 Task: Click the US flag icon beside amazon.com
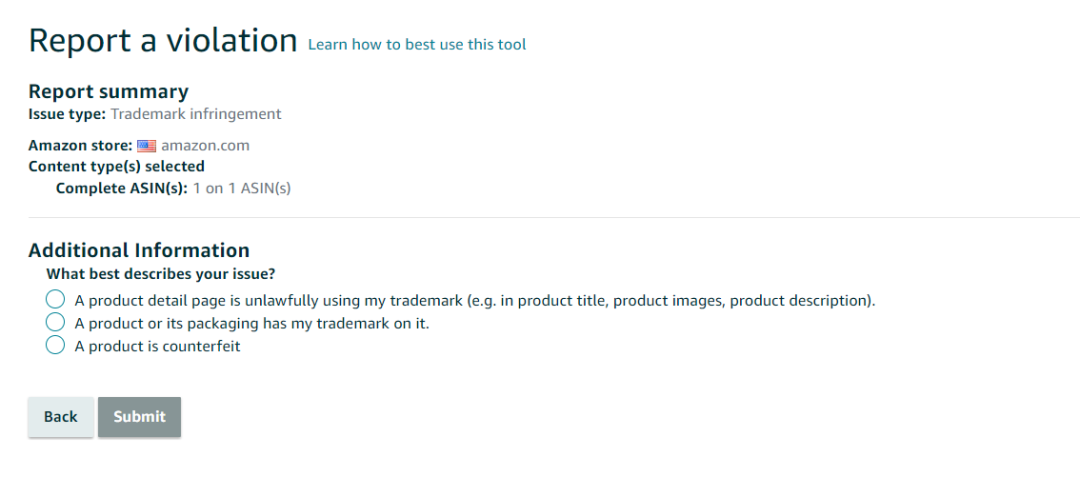click(x=146, y=146)
